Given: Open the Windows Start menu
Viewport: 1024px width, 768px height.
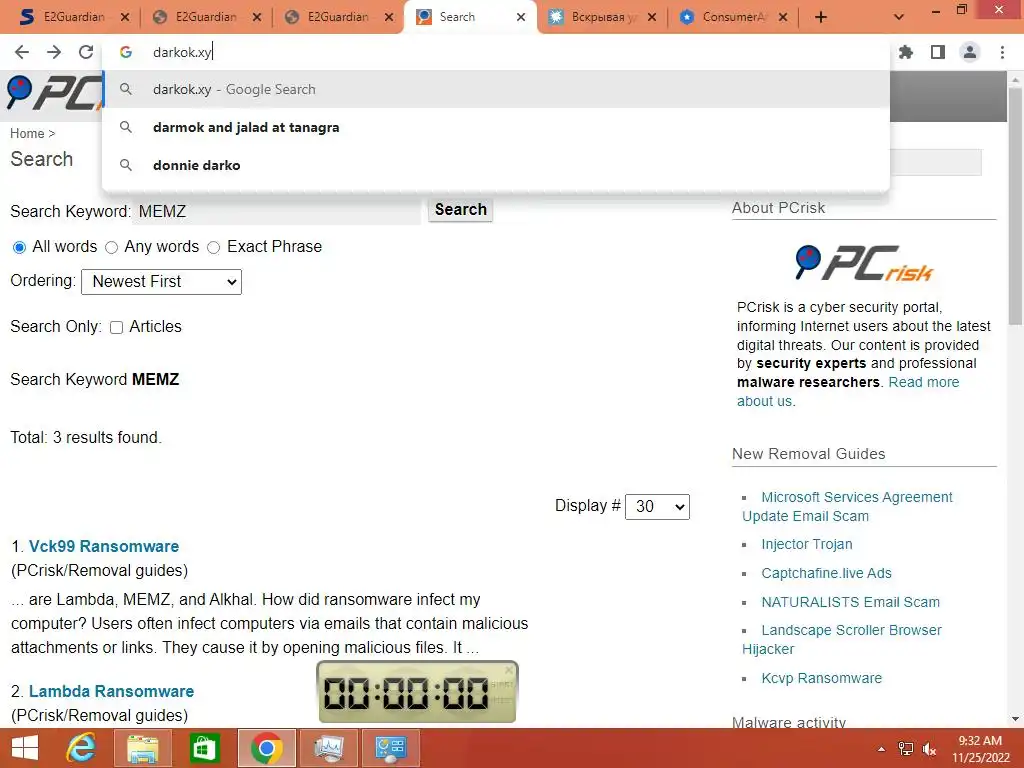Looking at the screenshot, I should click(x=25, y=748).
